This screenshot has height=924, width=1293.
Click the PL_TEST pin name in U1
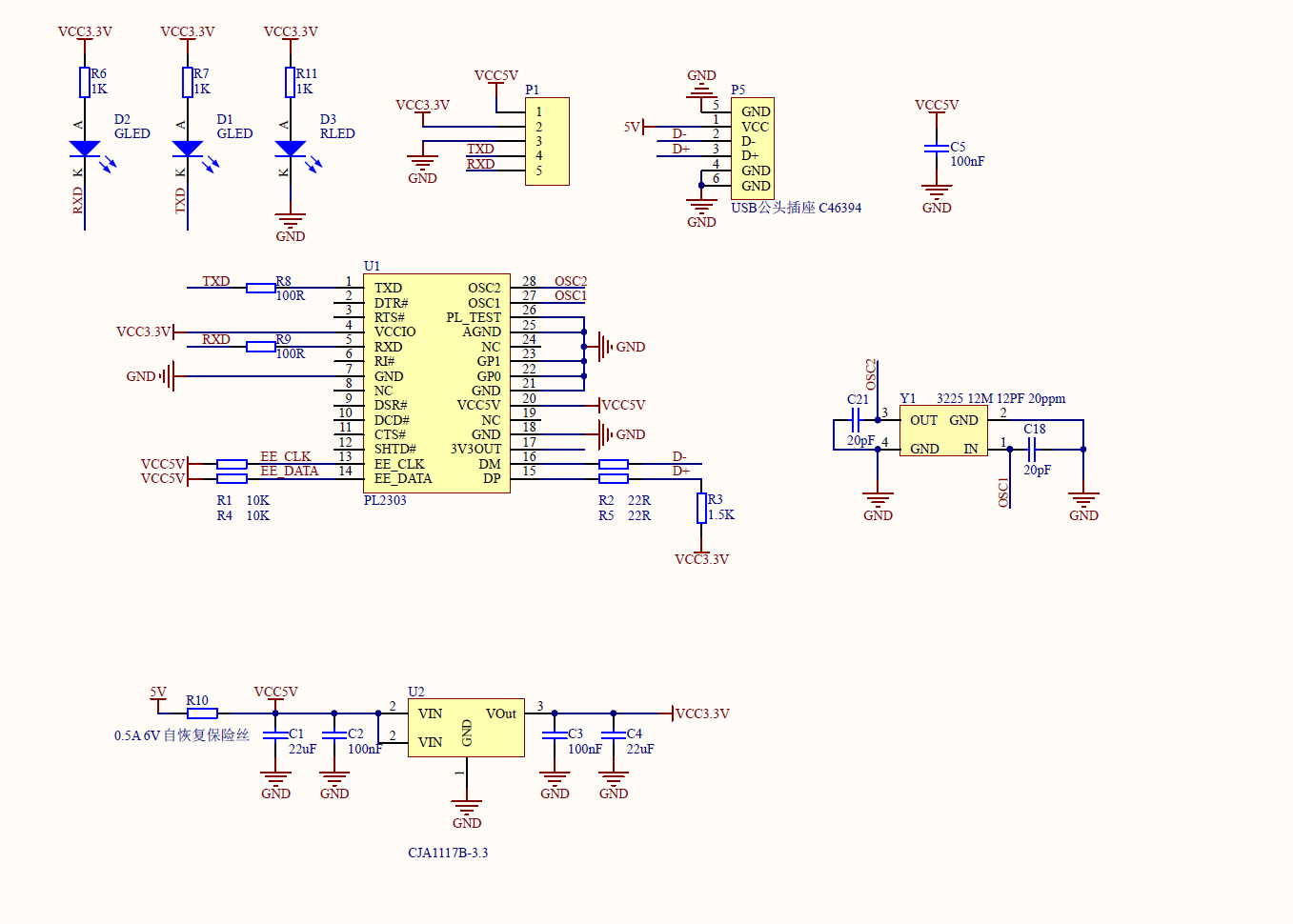pos(474,317)
